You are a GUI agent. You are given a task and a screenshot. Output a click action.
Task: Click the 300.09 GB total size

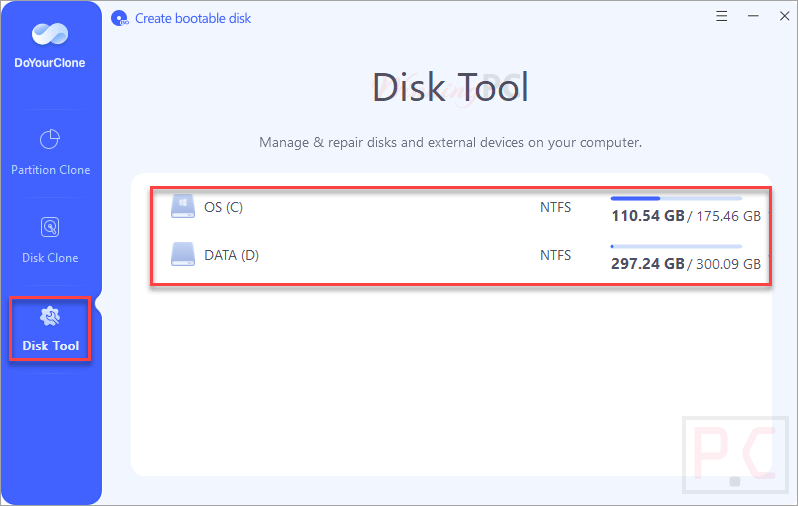[x=728, y=264]
